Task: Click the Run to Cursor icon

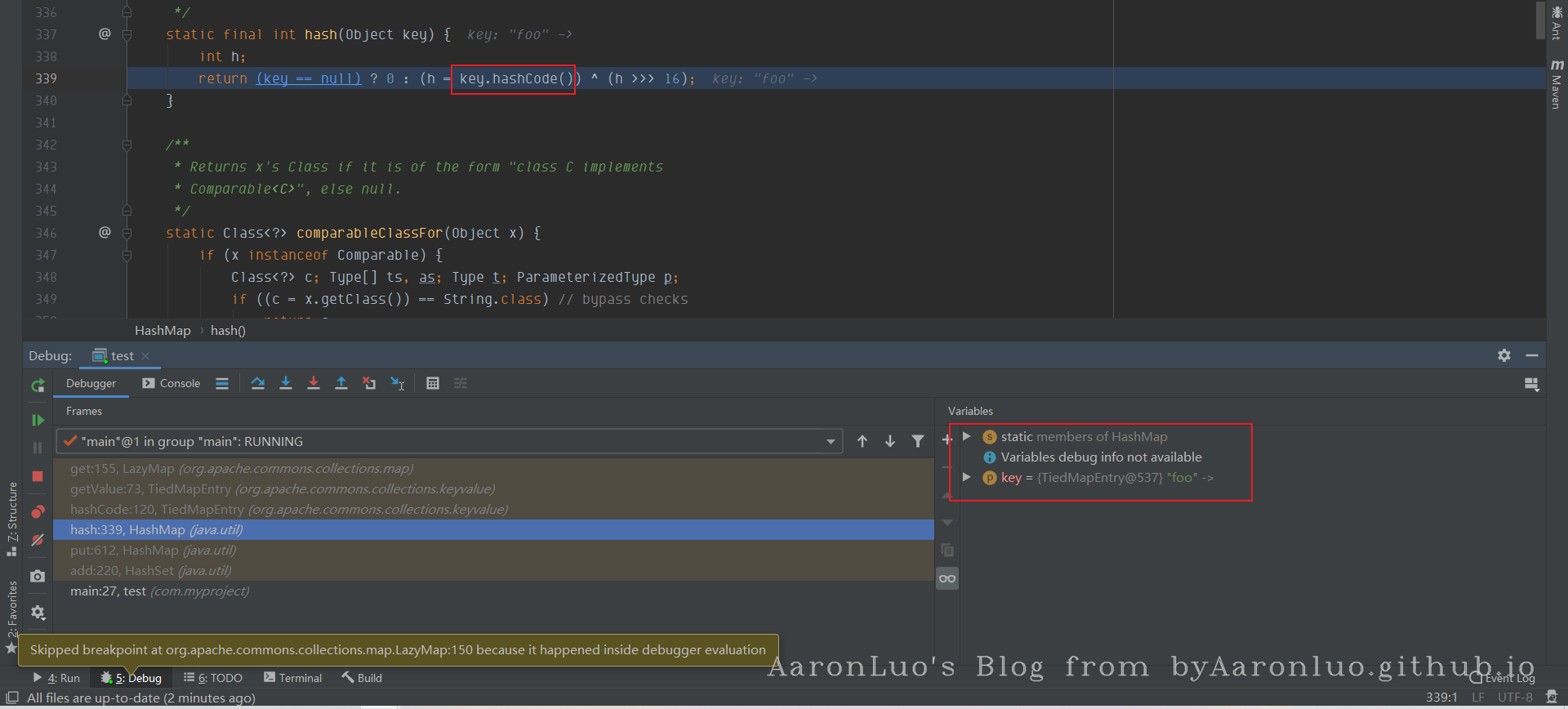Action: coord(397,383)
